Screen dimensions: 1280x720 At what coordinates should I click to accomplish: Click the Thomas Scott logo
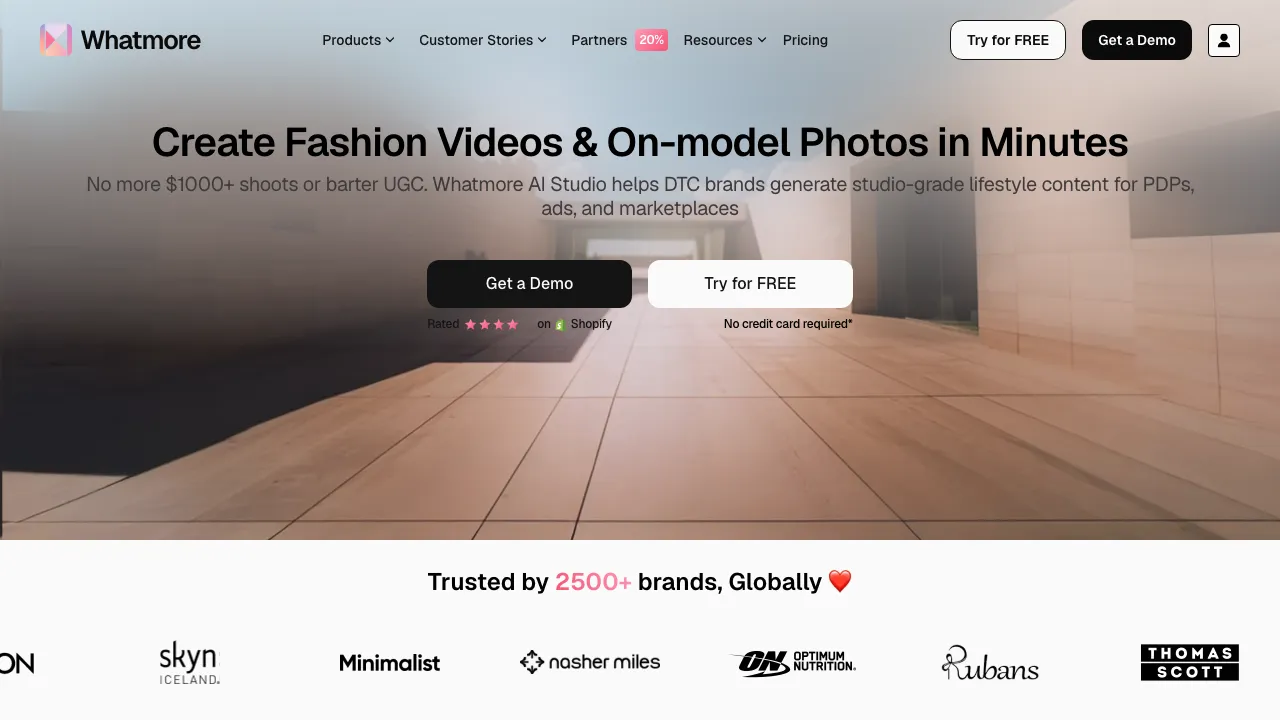pos(1190,662)
